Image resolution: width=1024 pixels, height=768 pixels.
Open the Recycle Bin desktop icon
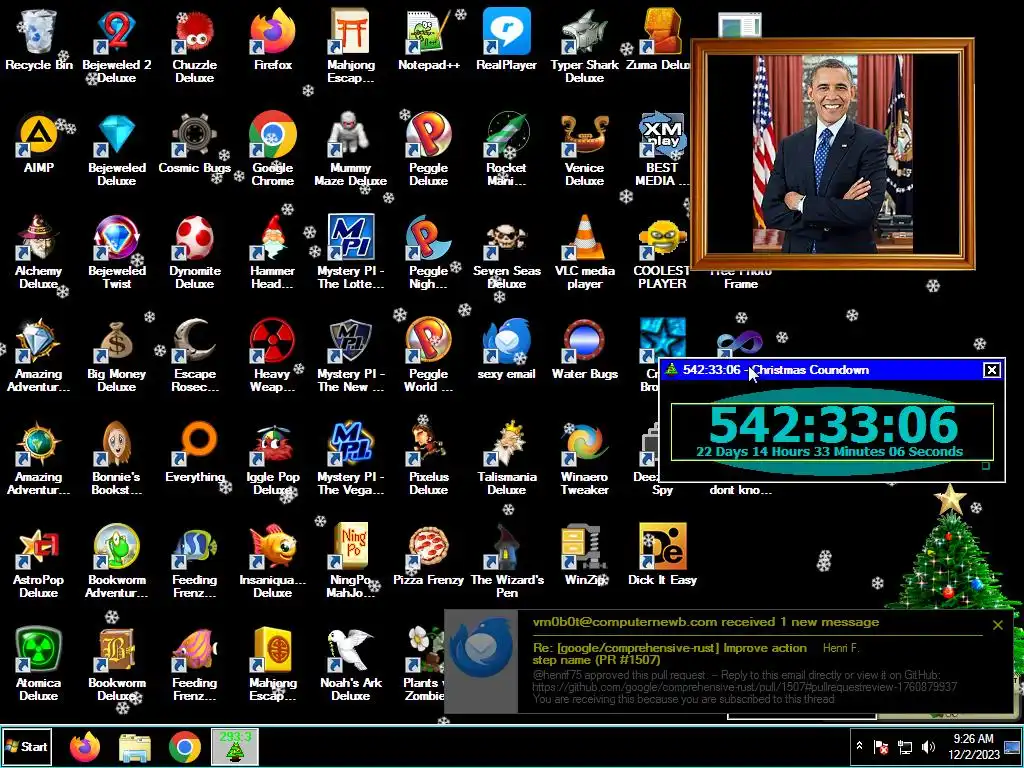pos(39,39)
